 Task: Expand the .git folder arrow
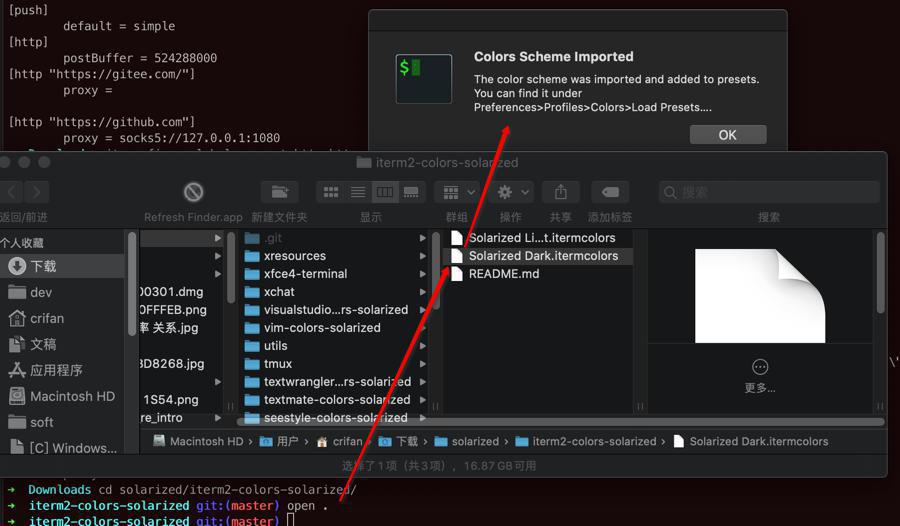pyautogui.click(x=422, y=238)
